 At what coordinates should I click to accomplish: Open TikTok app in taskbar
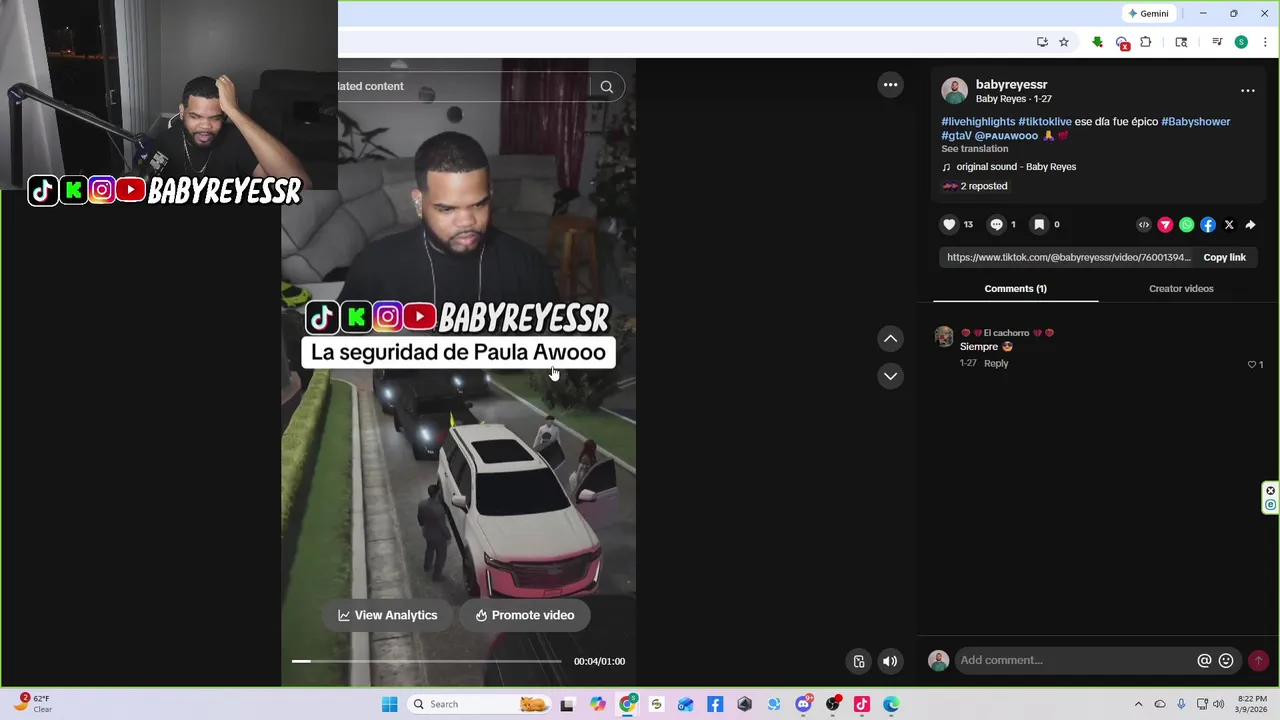(862, 705)
